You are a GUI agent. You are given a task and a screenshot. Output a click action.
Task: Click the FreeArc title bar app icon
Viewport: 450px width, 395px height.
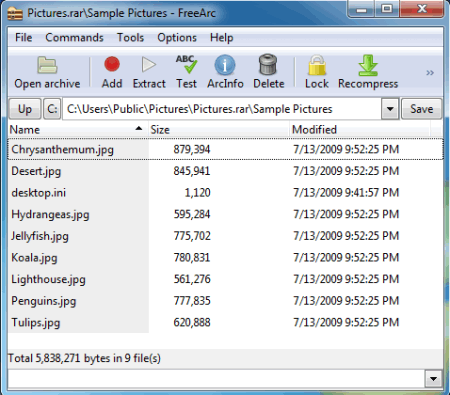(15, 13)
